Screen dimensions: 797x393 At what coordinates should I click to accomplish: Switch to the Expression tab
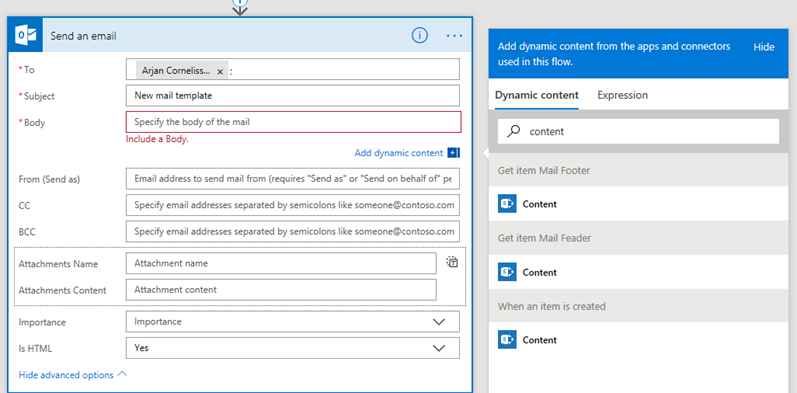tap(622, 95)
